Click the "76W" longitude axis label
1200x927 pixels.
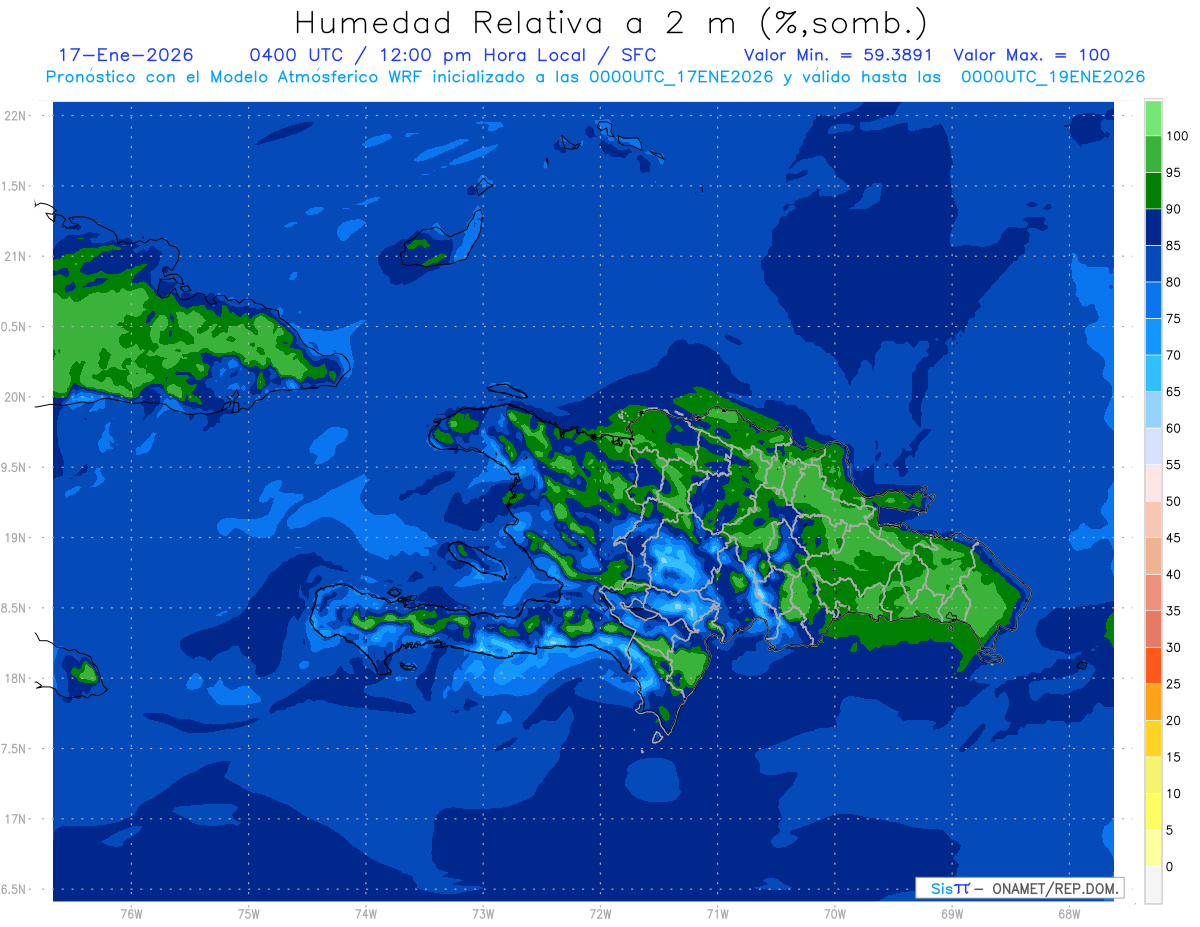[x=131, y=914]
